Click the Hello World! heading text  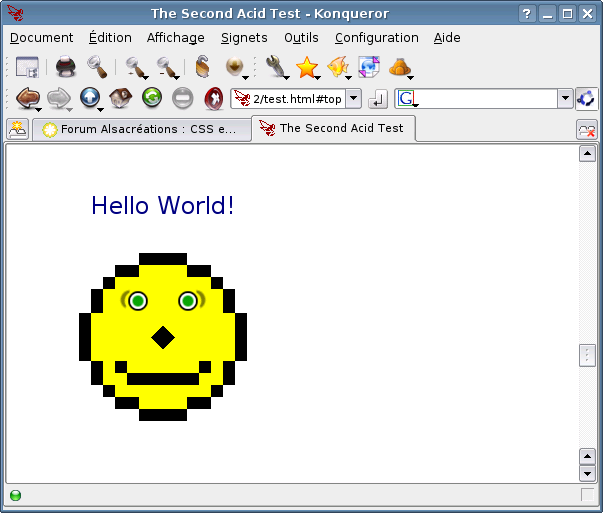pos(163,205)
